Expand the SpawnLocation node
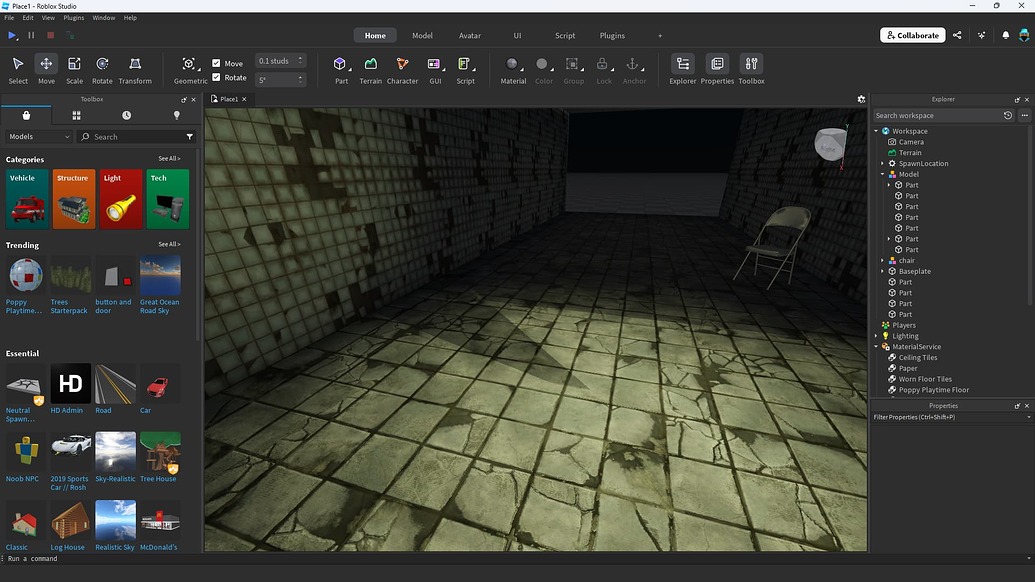This screenshot has height=582, width=1035. [x=883, y=164]
